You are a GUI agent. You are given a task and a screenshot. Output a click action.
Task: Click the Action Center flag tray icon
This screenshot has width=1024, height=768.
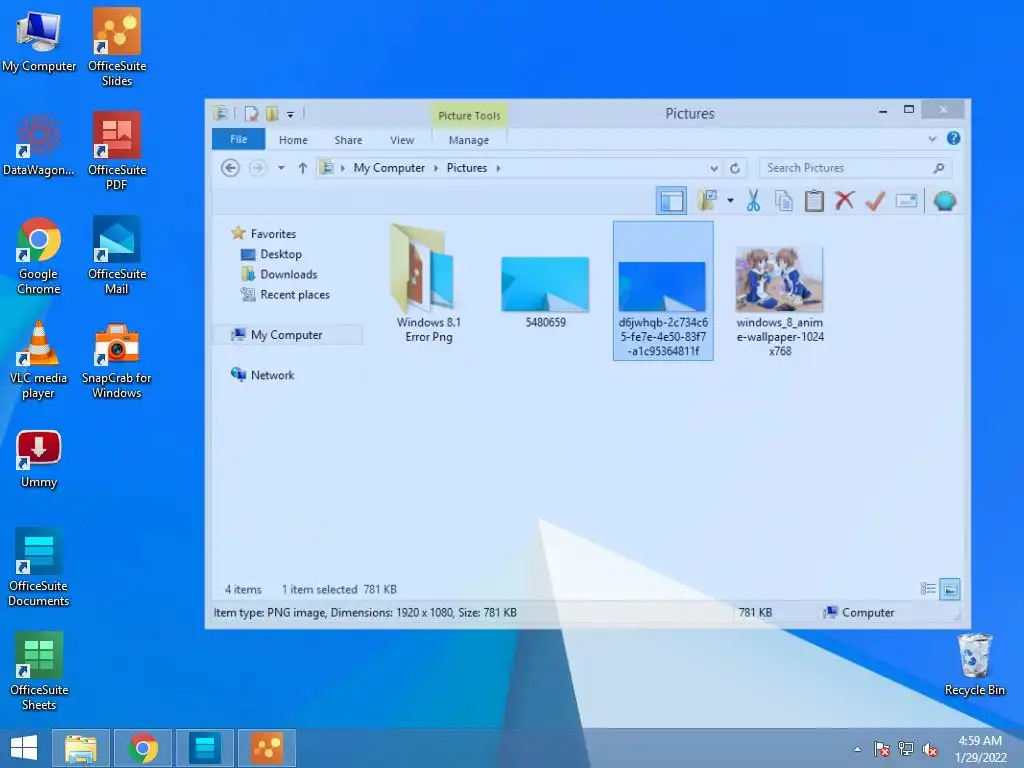click(882, 749)
